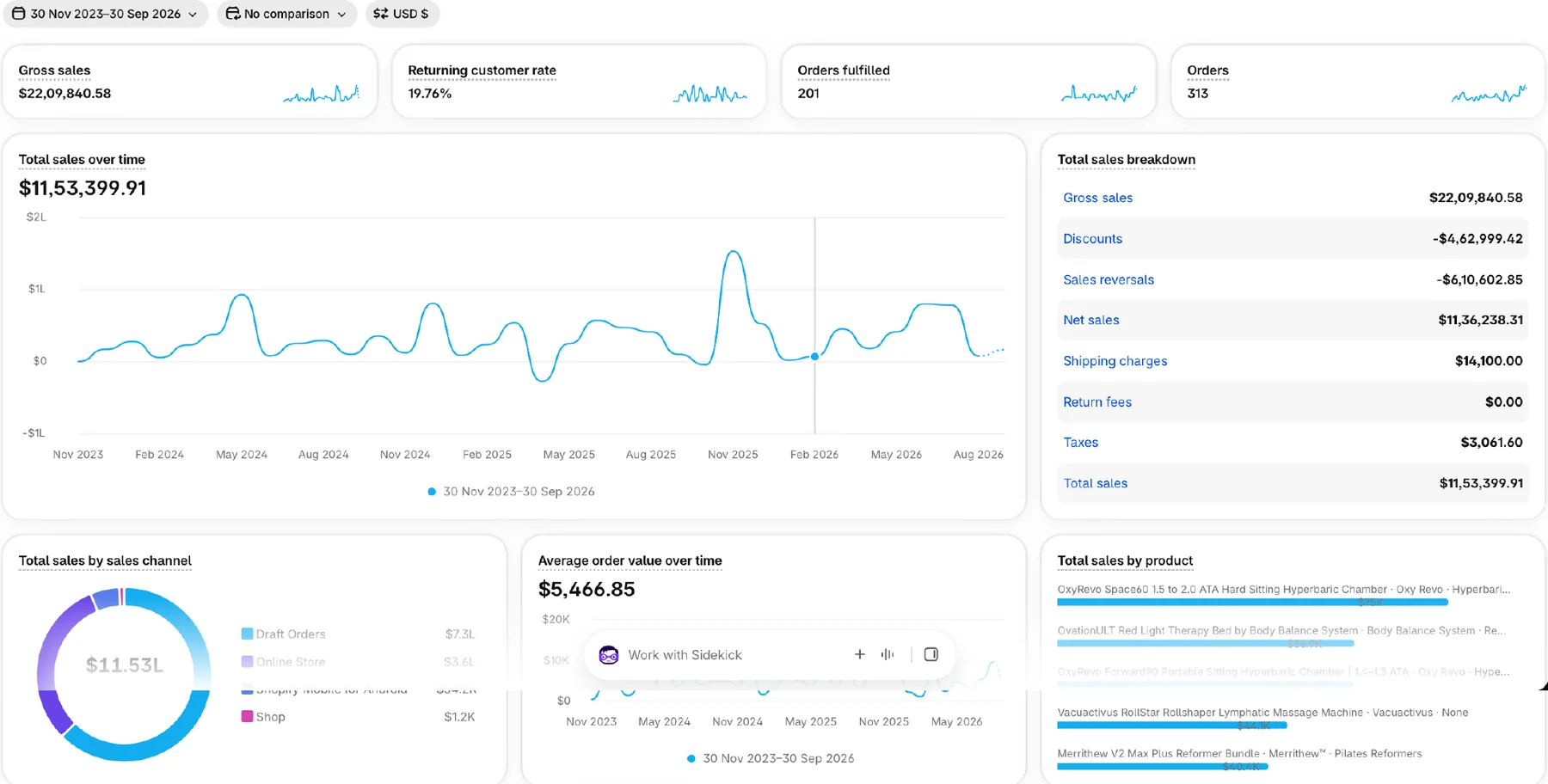Screen dimensions: 1548x784
Task: Expand Sidekick panel with square icon
Action: [x=931, y=654]
